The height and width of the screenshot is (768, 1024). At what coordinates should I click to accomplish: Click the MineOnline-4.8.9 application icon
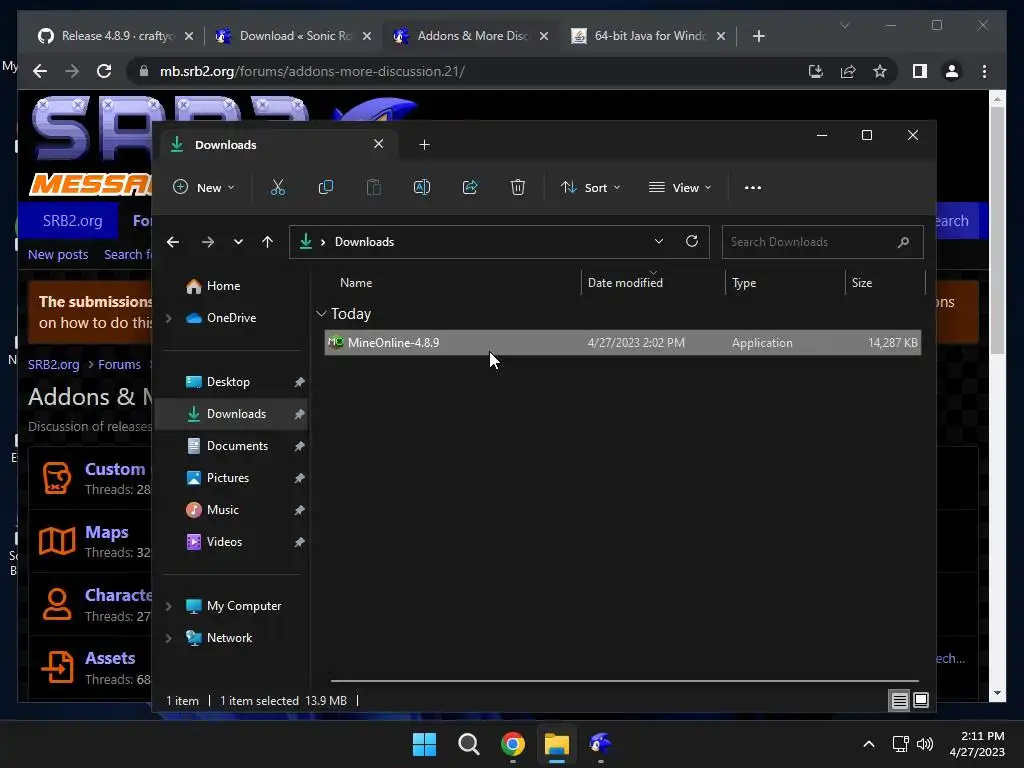click(x=336, y=342)
